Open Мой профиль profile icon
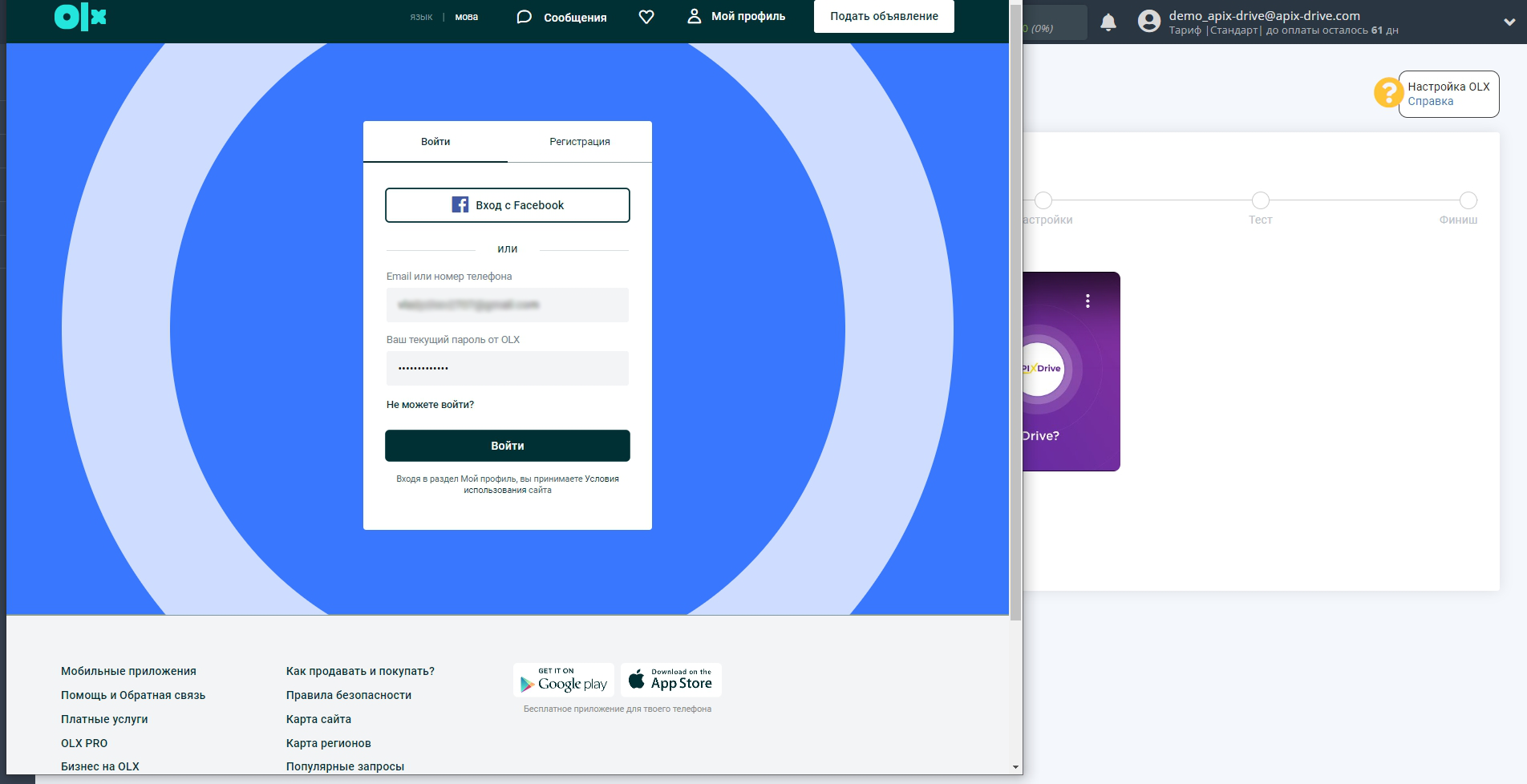The image size is (1527, 784). point(695,16)
